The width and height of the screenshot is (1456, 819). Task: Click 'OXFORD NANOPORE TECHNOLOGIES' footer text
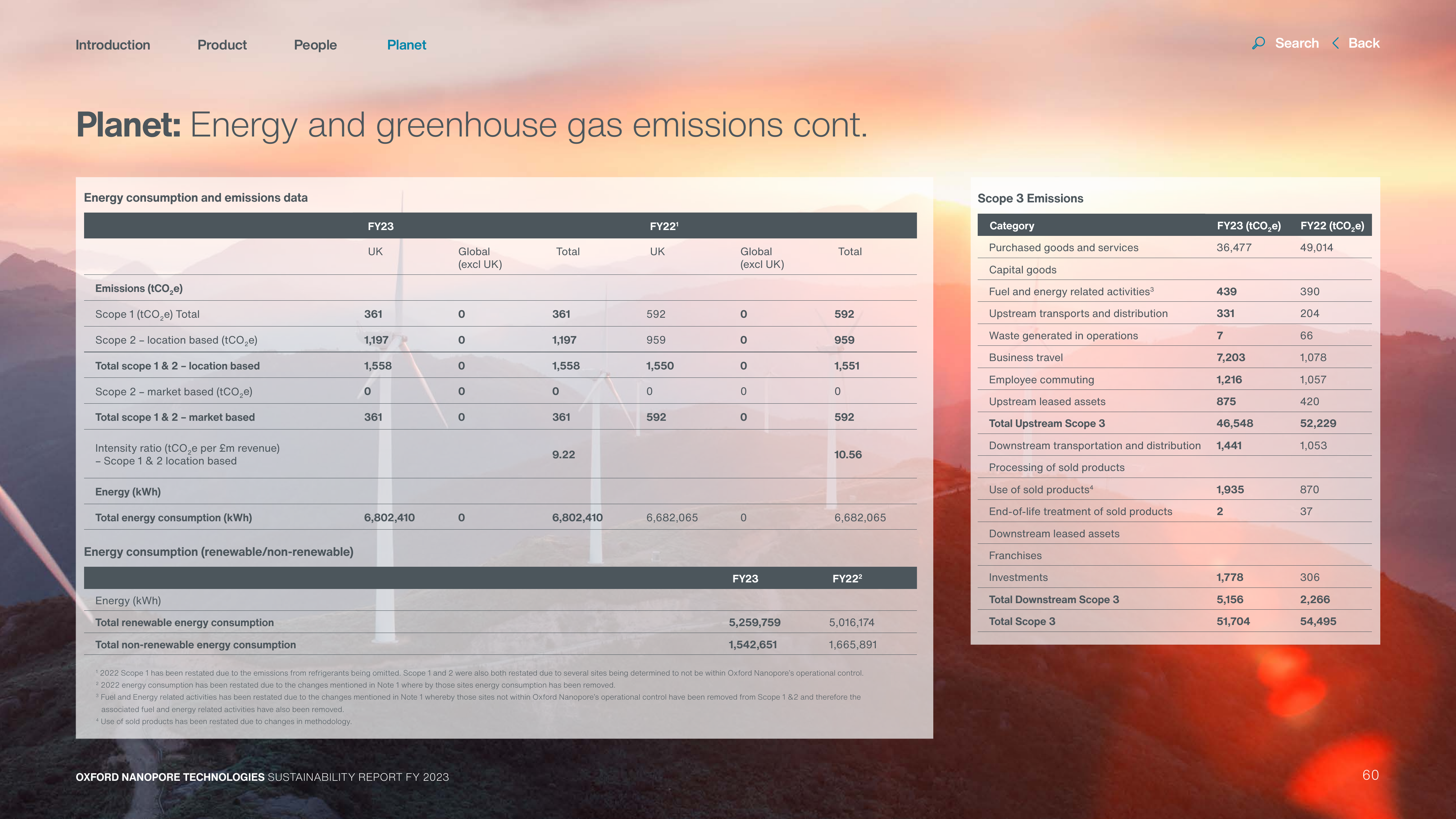[170, 777]
